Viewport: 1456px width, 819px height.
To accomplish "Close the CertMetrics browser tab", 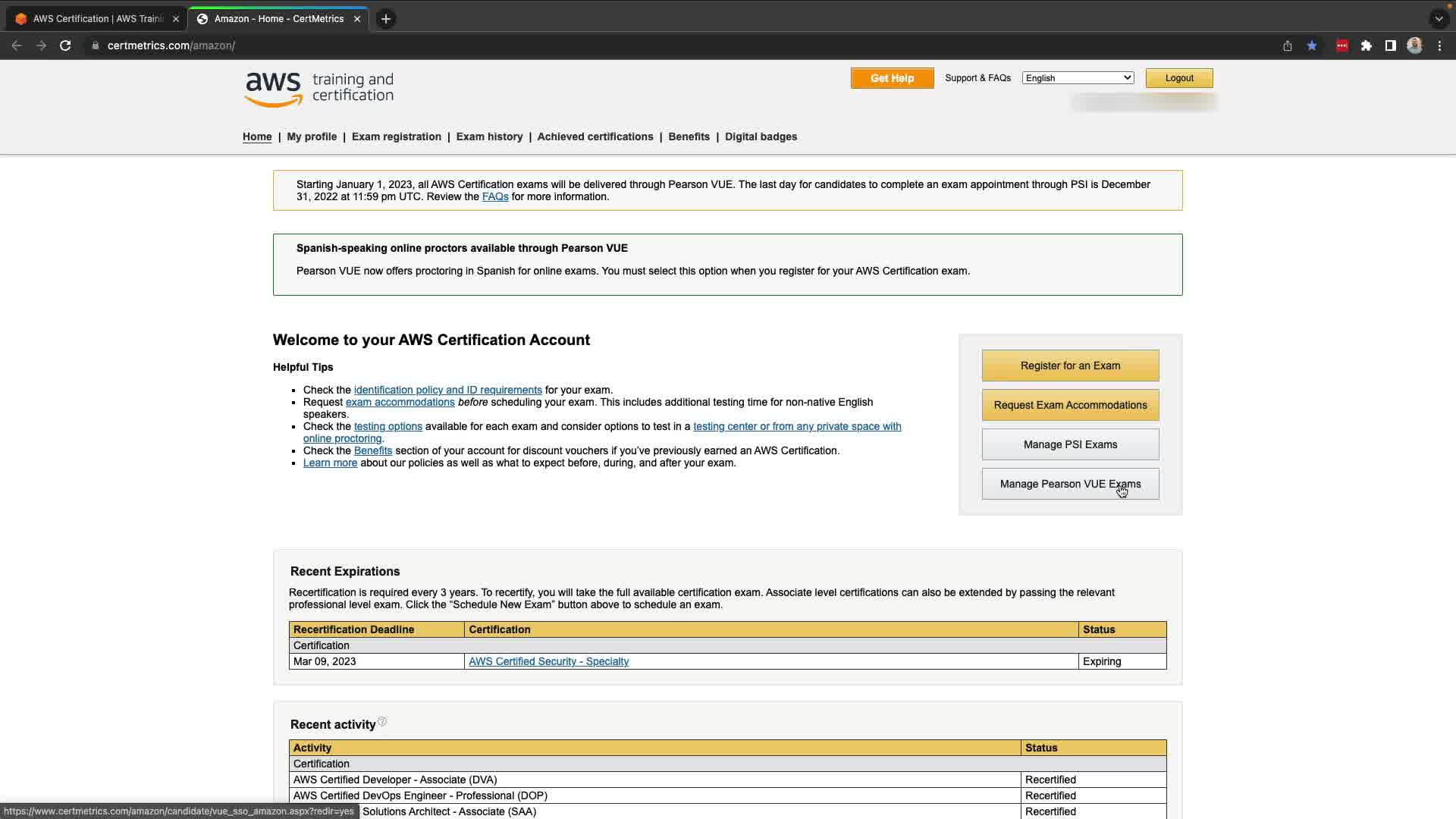I will point(356,19).
